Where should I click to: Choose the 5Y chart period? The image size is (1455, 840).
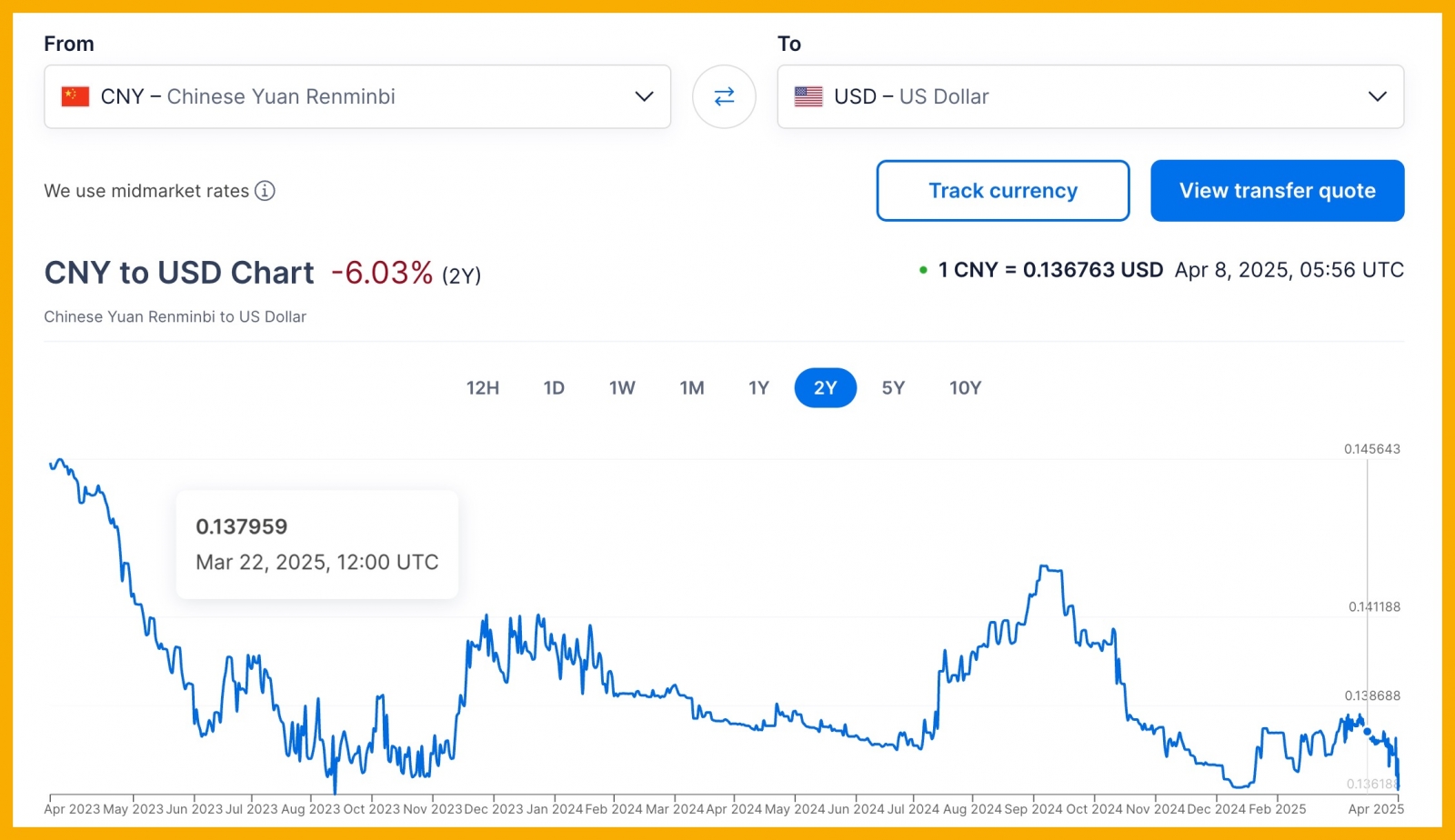[x=893, y=388]
